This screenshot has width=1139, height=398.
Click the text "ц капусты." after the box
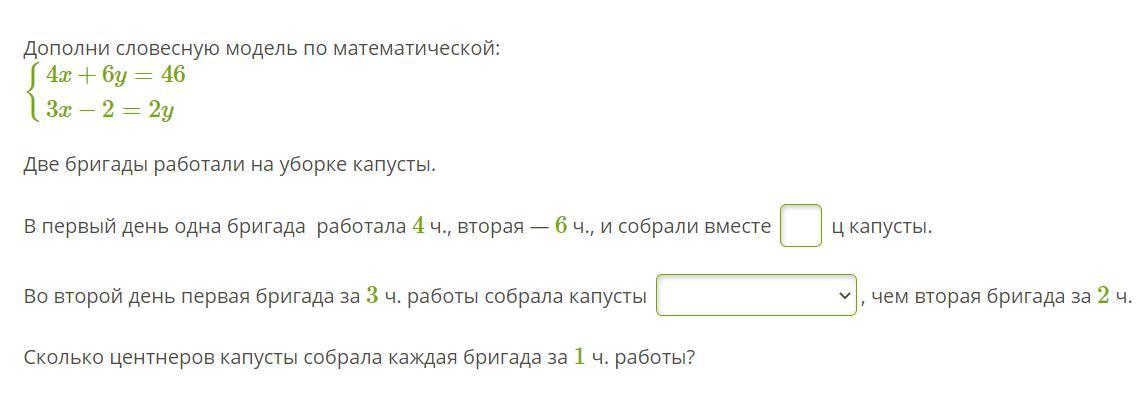881,227
